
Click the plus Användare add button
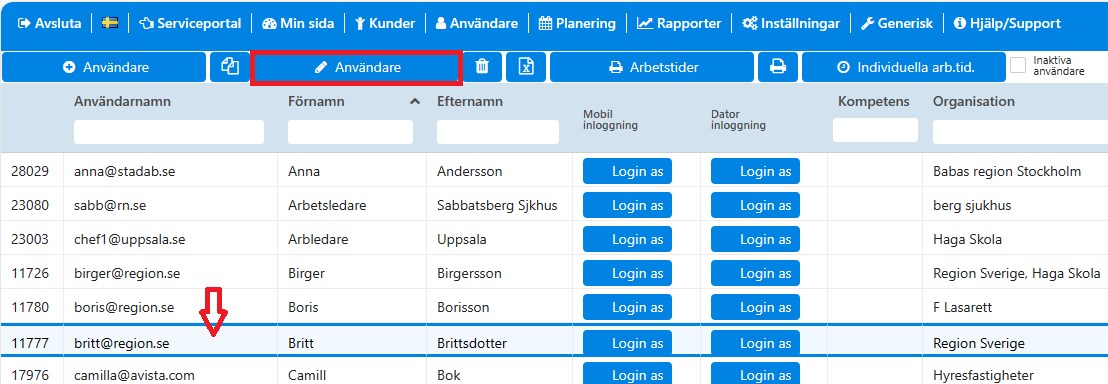coord(105,67)
